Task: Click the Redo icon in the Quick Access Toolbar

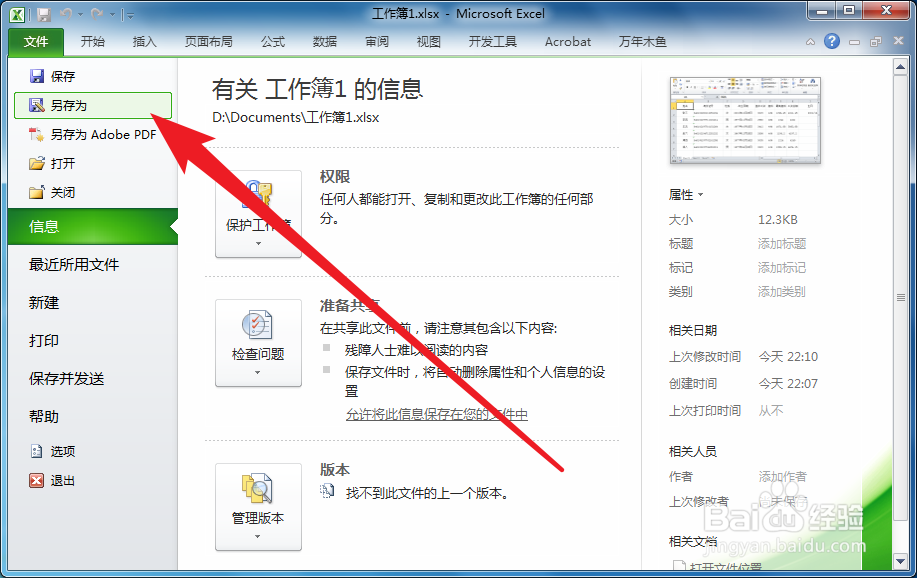Action: (95, 13)
